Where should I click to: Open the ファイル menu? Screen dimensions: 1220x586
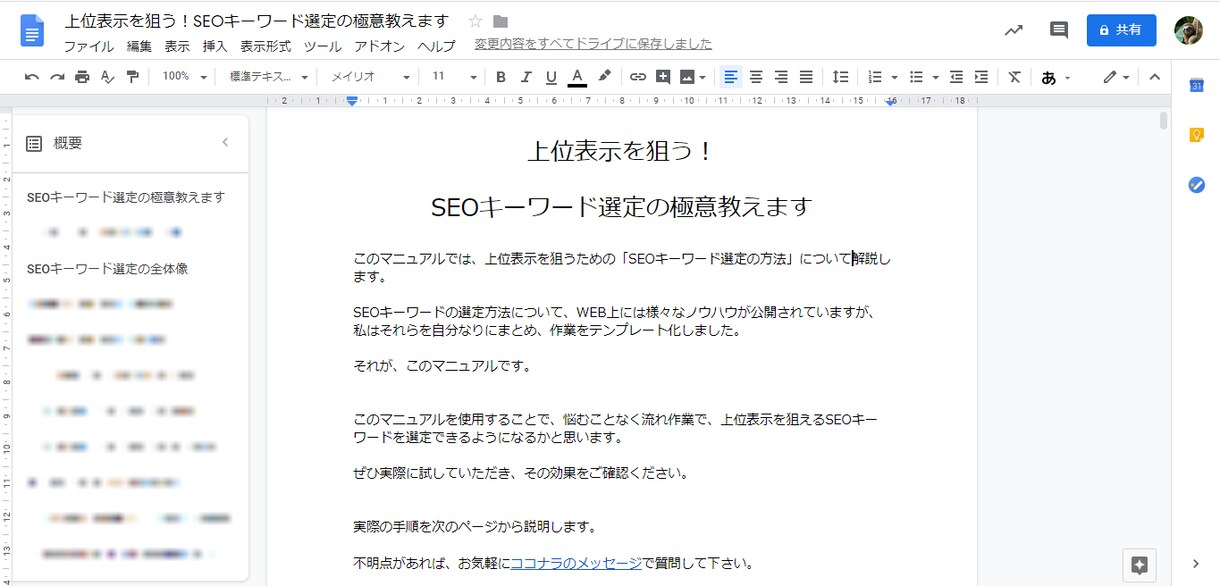[x=89, y=46]
